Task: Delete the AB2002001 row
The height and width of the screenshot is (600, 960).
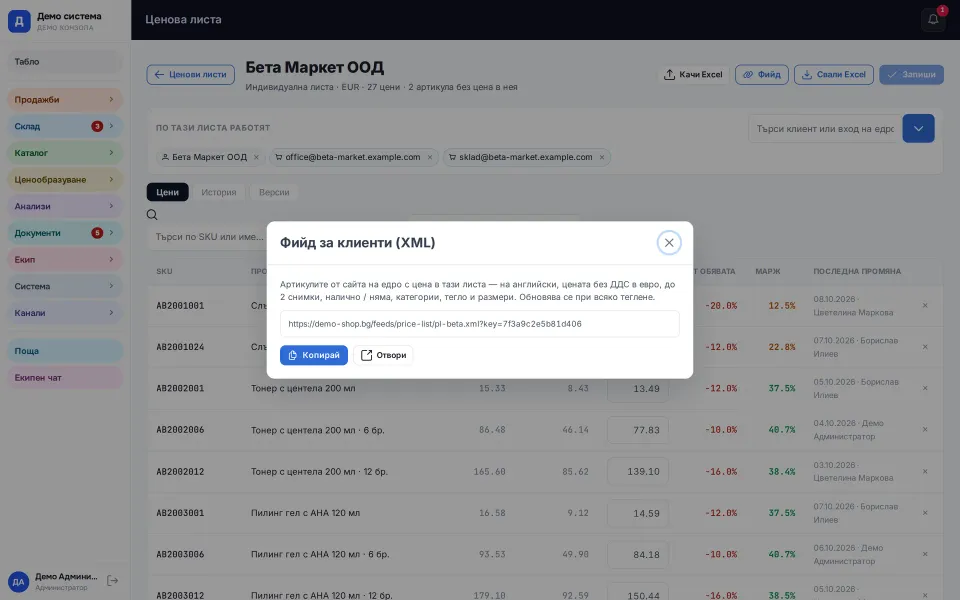Action: [x=924, y=388]
